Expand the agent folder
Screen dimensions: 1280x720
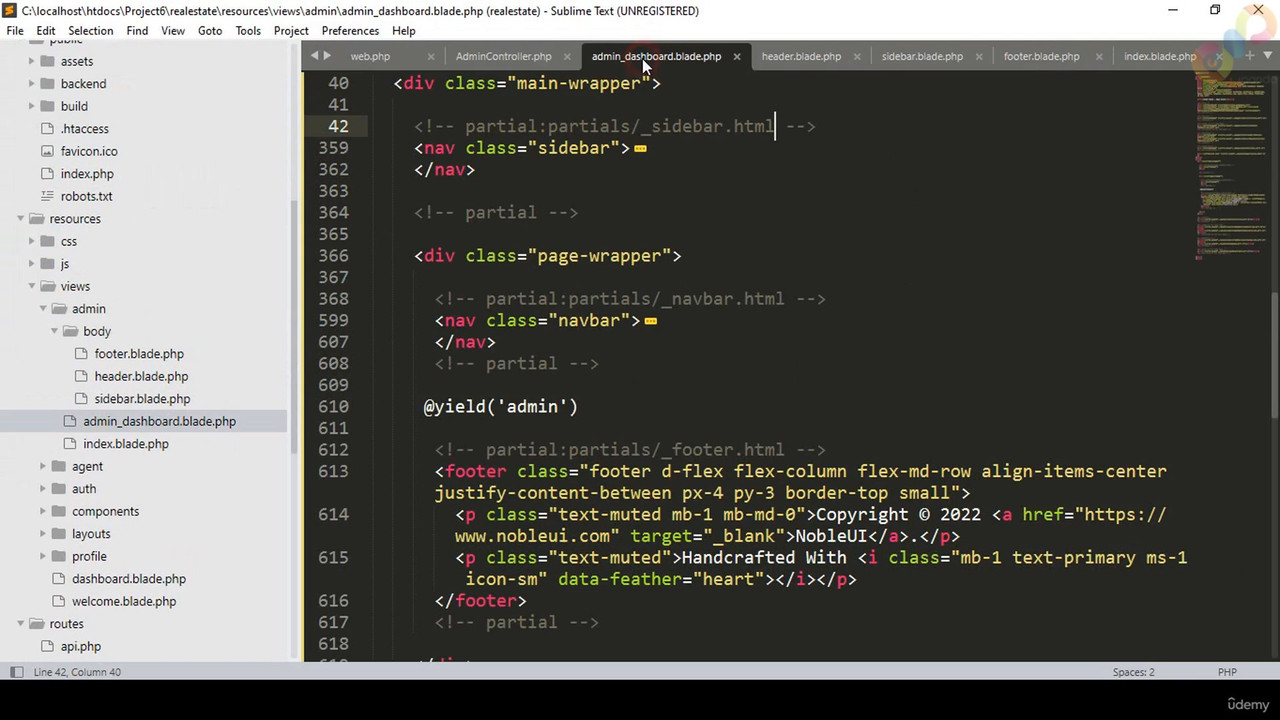(43, 466)
